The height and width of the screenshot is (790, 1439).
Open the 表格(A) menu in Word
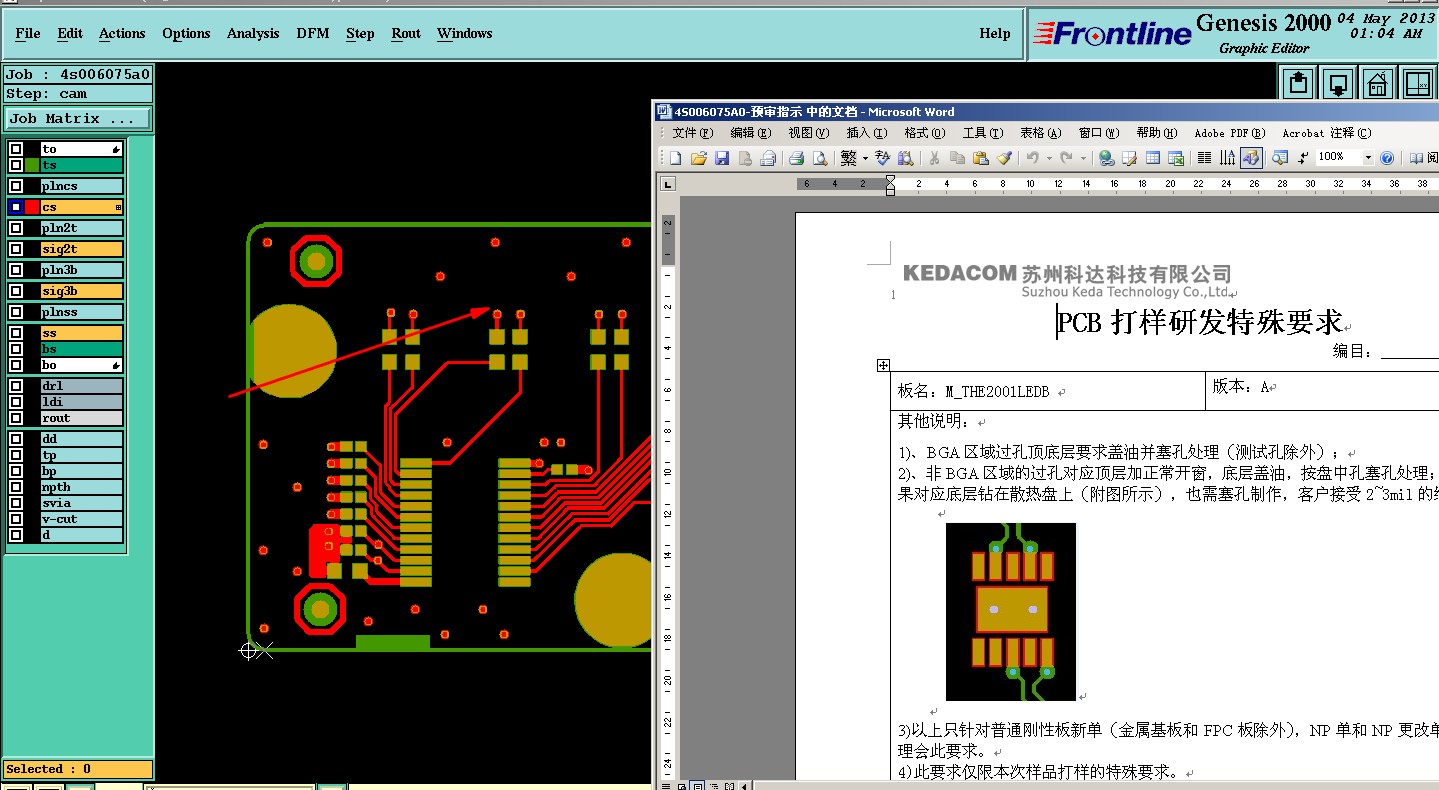[1040, 133]
